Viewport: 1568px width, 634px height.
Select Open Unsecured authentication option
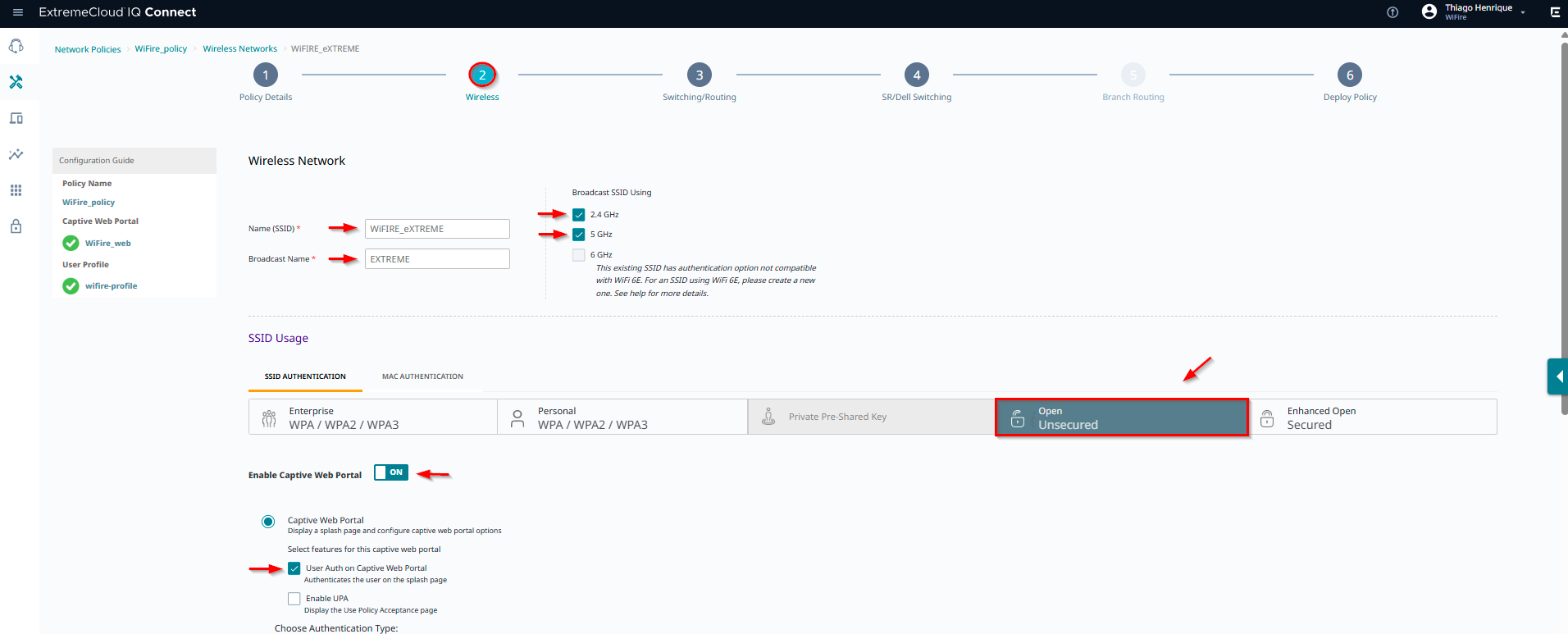click(1122, 417)
